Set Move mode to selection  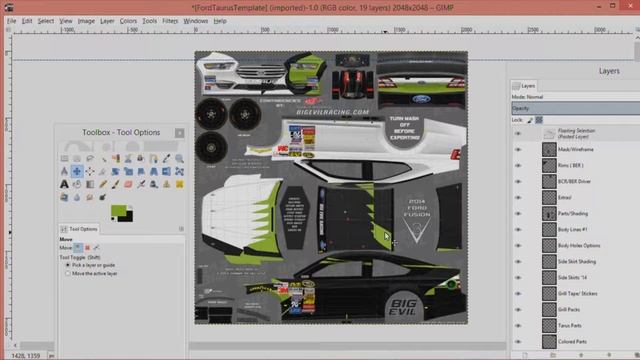click(87, 248)
